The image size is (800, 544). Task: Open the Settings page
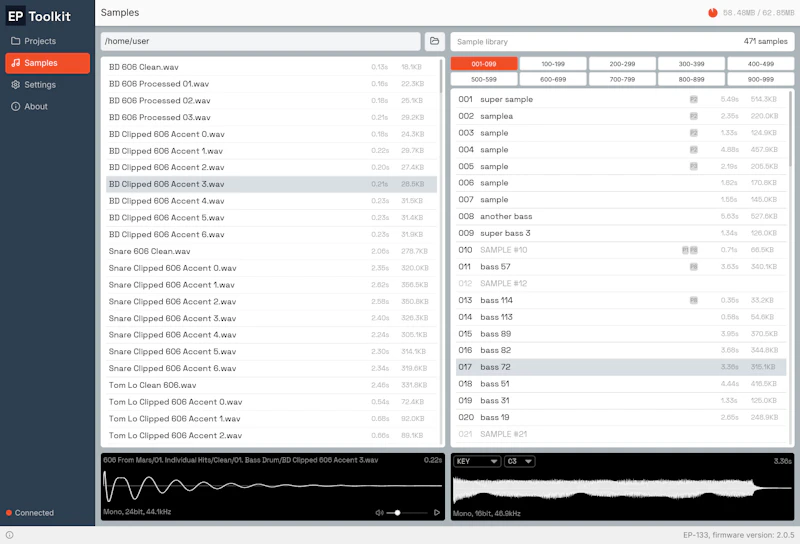47,85
